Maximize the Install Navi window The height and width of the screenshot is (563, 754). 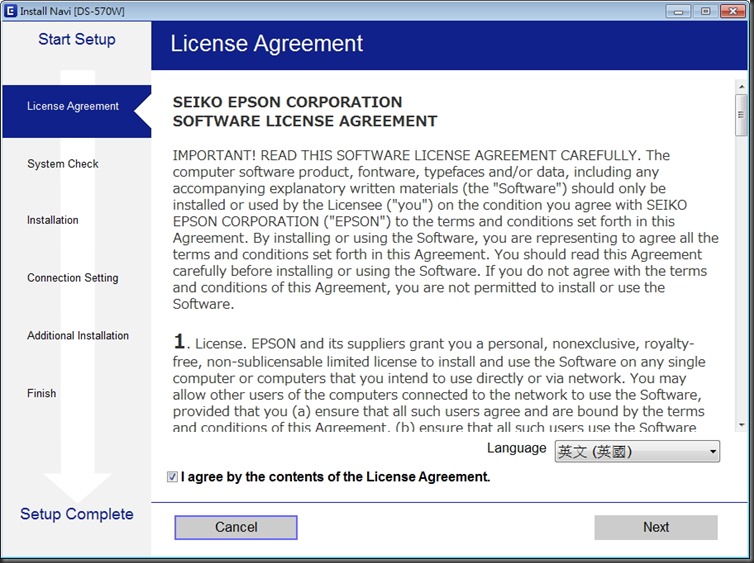tap(705, 11)
